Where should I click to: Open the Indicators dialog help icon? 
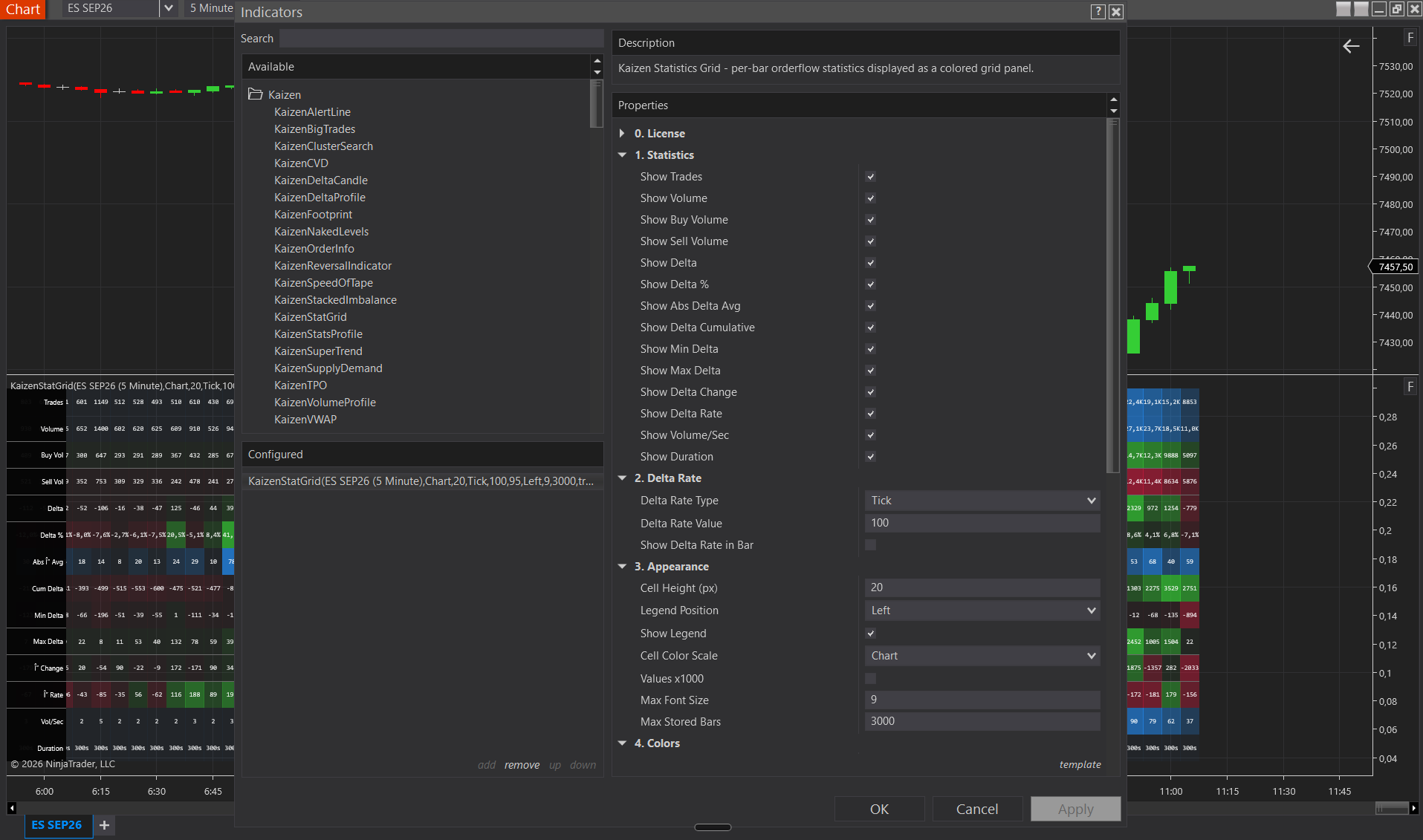(1098, 12)
